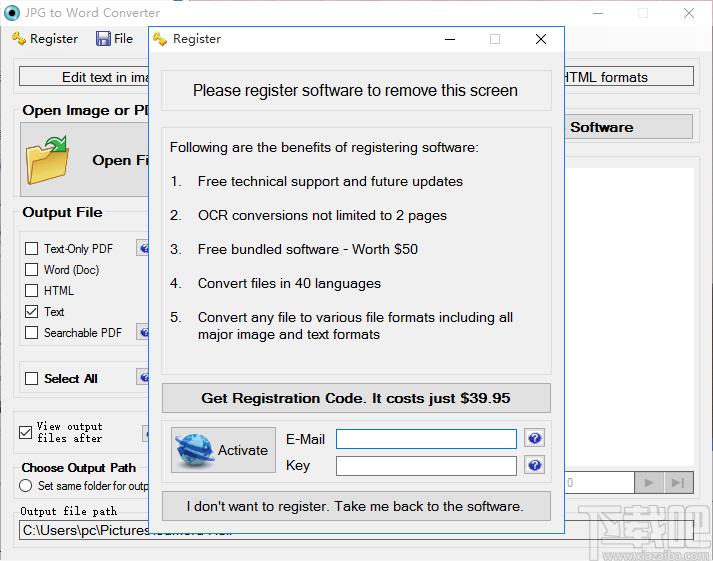This screenshot has width=713, height=561.
Task: Click the Key input field
Action: 426,466
